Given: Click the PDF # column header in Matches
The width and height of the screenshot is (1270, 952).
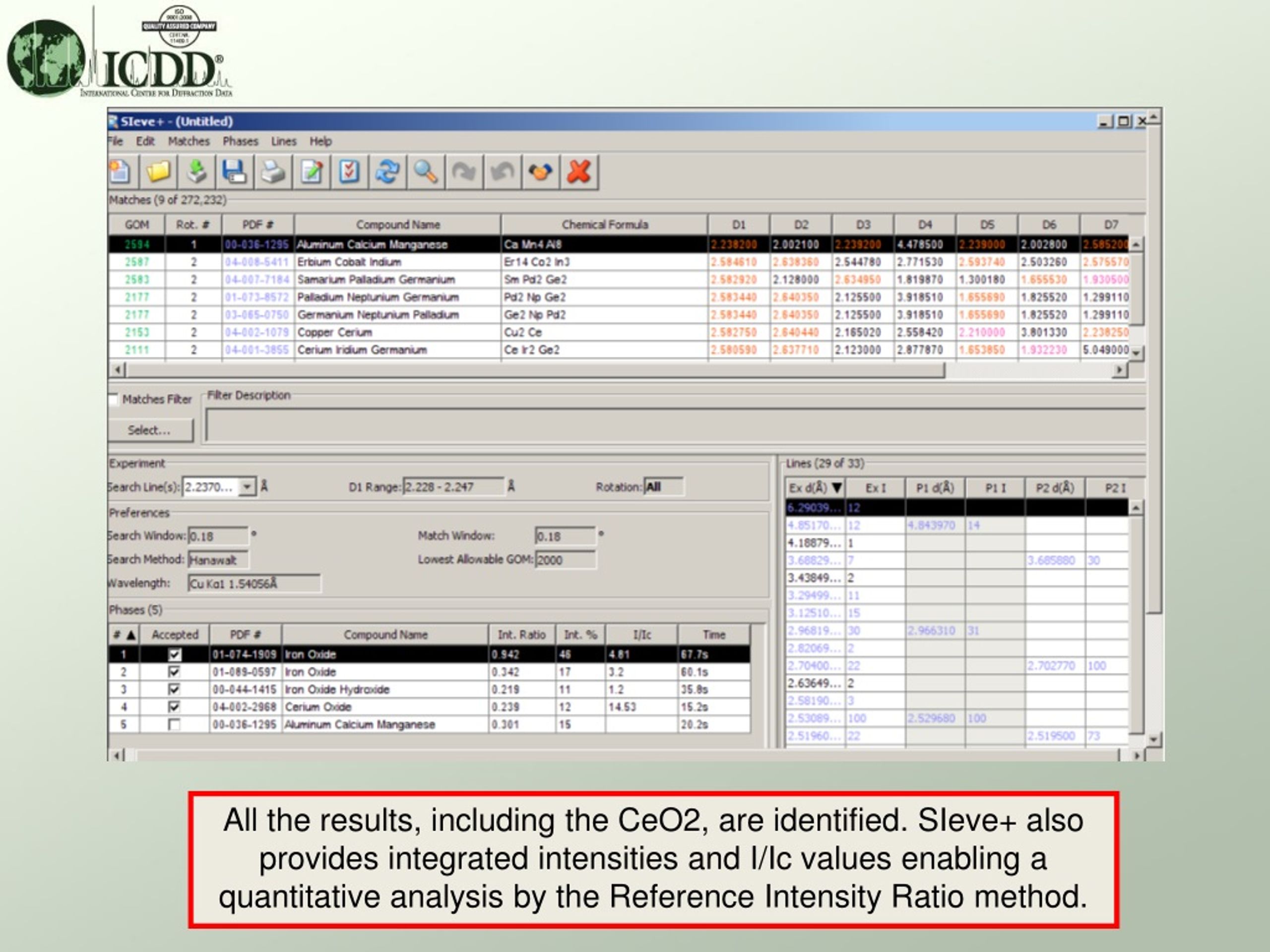Looking at the screenshot, I should 258,225.
